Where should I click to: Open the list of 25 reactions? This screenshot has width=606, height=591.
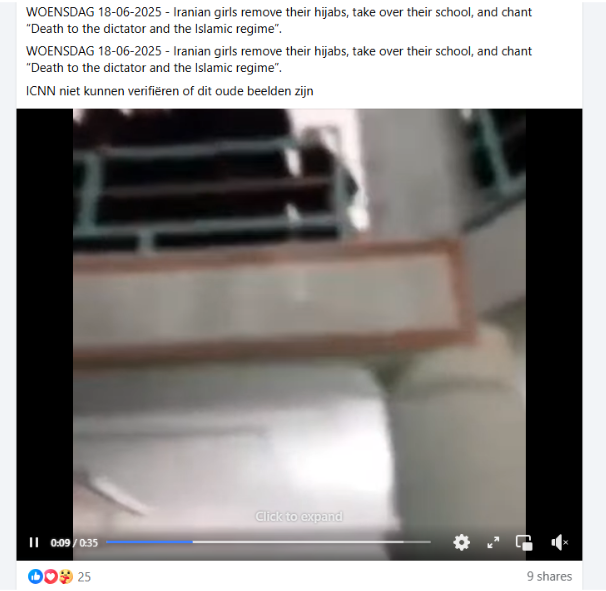pos(84,577)
